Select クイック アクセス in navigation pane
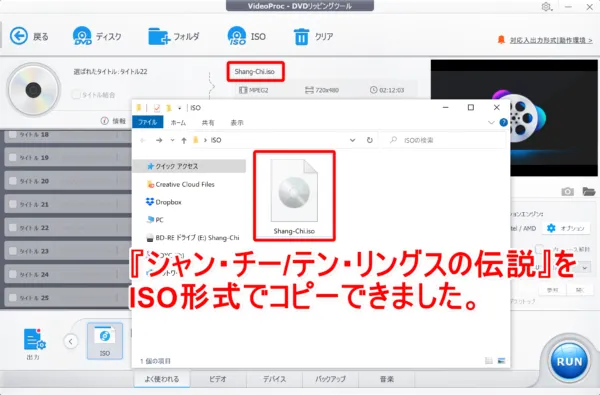Image resolution: width=600 pixels, height=395 pixels. pyautogui.click(x=190, y=166)
